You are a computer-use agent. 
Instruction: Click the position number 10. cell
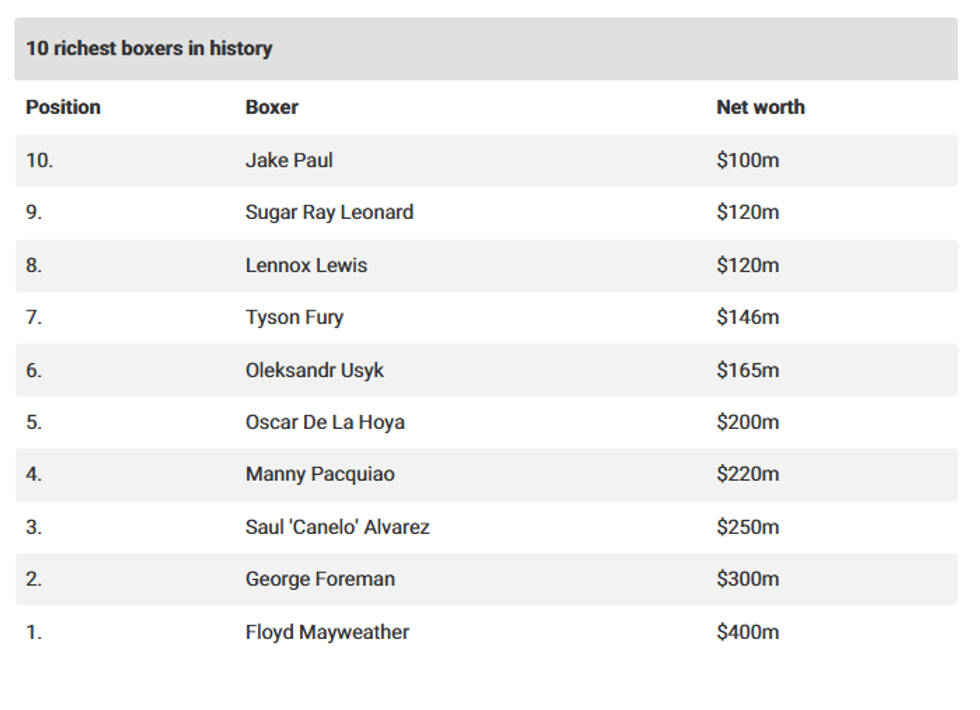[x=39, y=160]
